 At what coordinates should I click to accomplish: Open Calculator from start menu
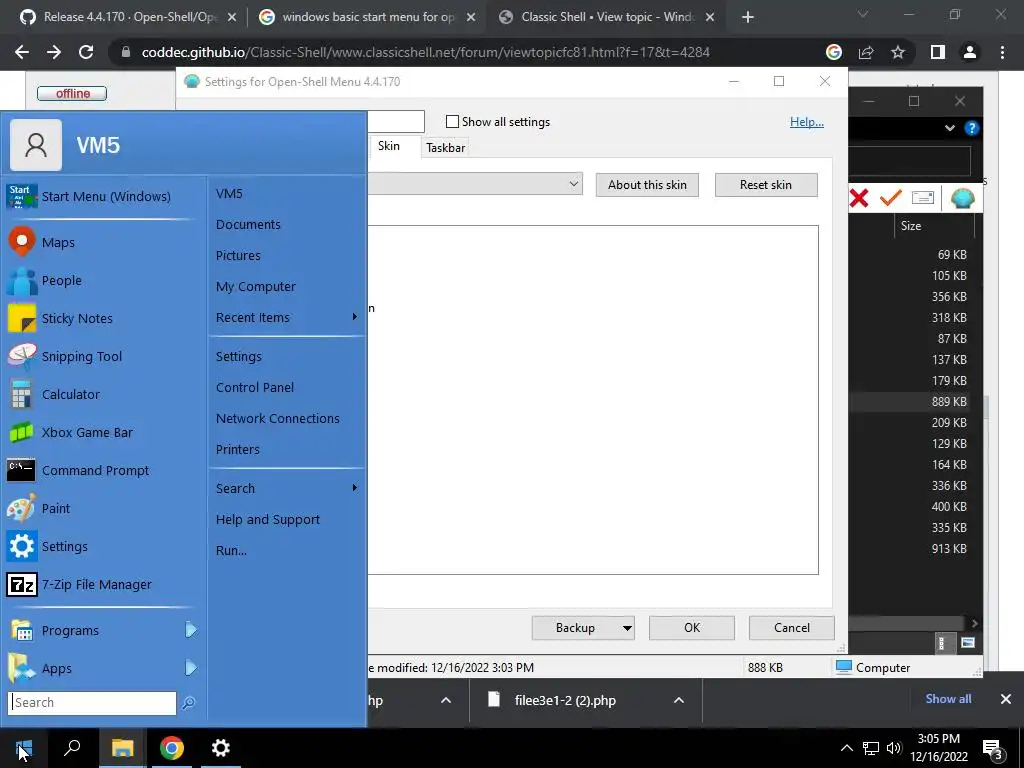(x=103, y=394)
